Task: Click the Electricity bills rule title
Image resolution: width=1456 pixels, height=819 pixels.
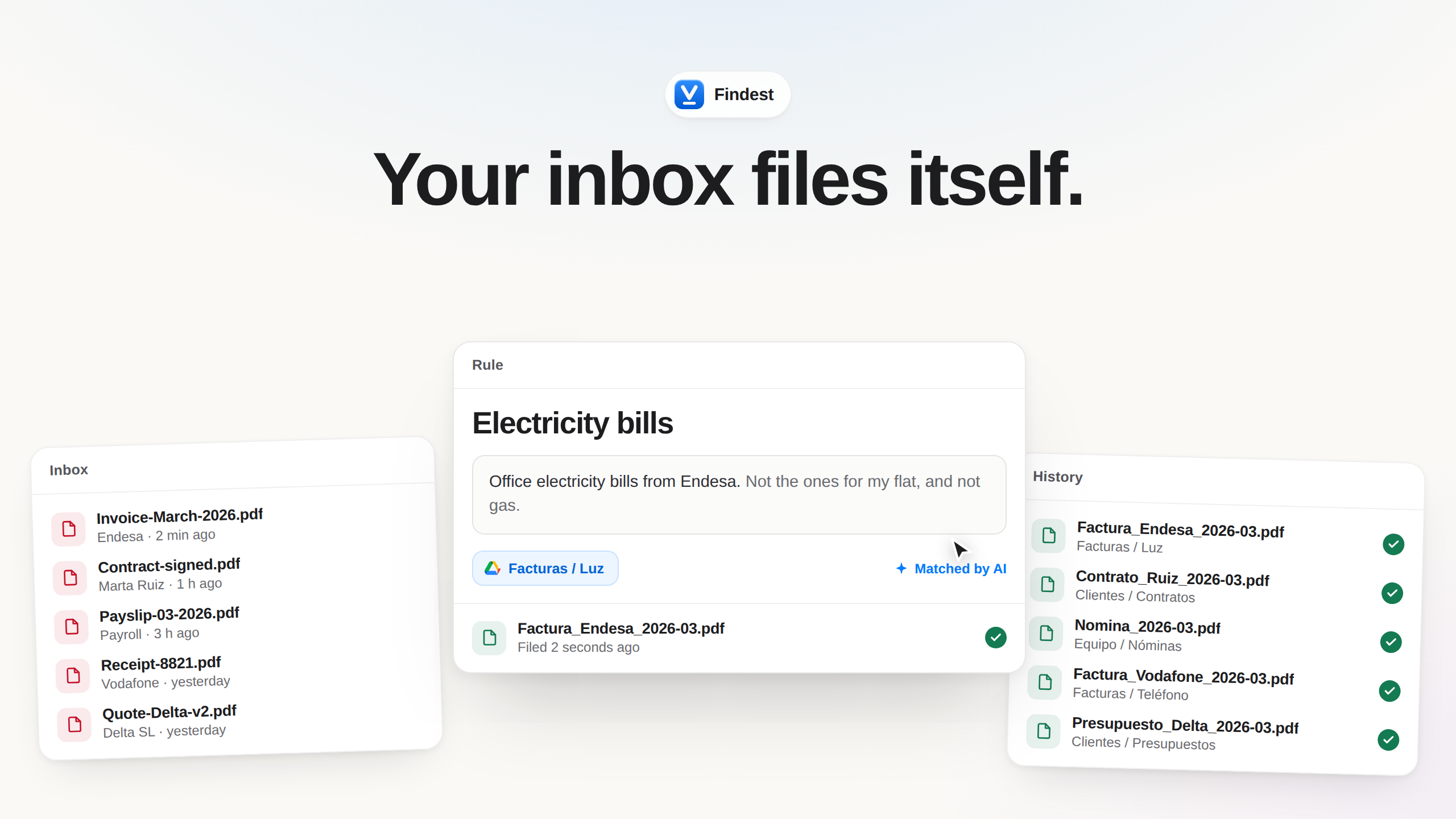Action: [x=572, y=423]
